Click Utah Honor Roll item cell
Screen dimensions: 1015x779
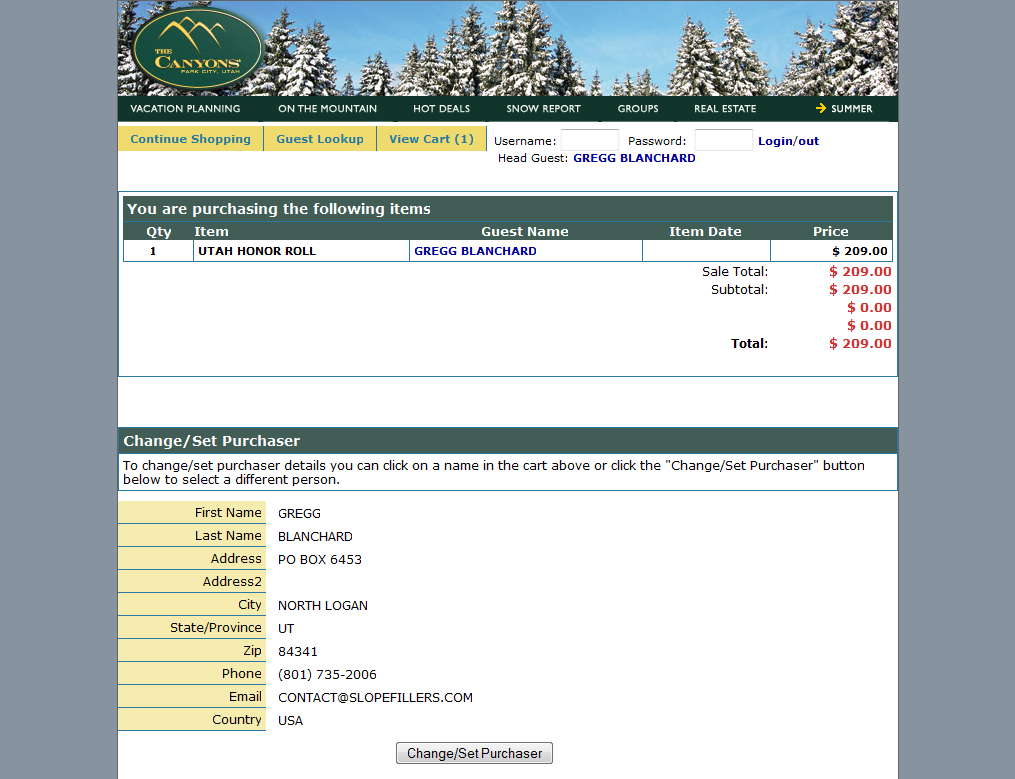click(x=257, y=251)
